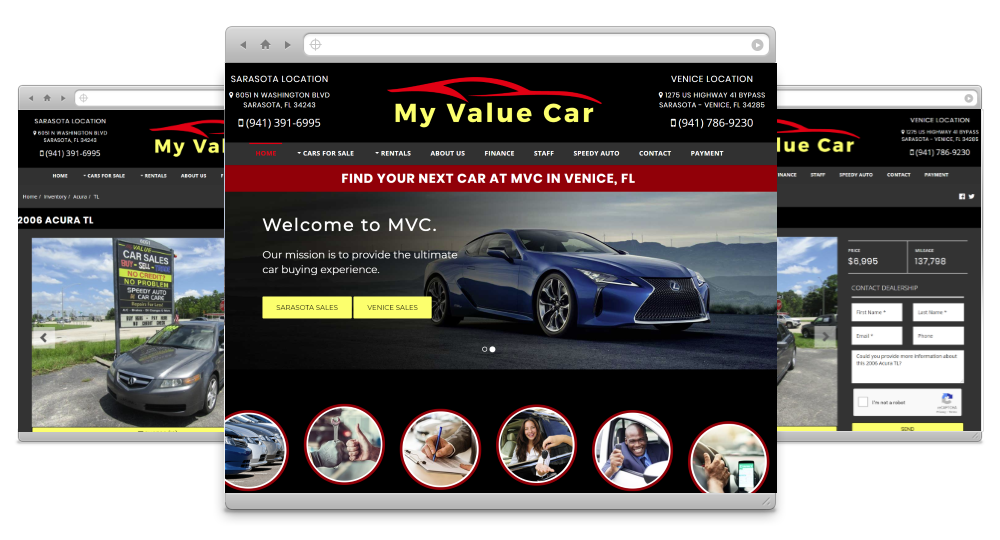The height and width of the screenshot is (540, 1000).
Task: Click the VENICE SALES button
Action: click(x=392, y=307)
